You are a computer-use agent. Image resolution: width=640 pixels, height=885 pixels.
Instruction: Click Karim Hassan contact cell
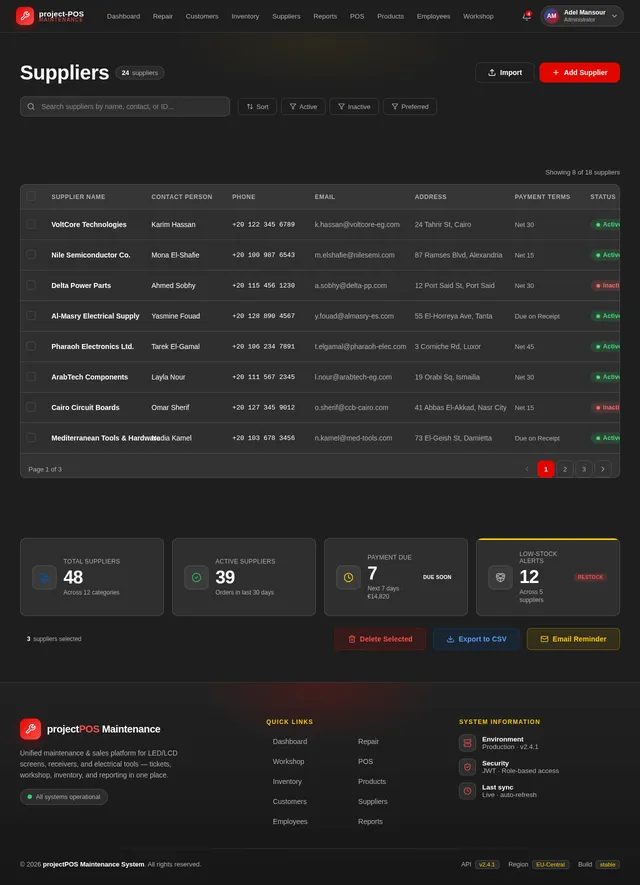[x=173, y=224]
